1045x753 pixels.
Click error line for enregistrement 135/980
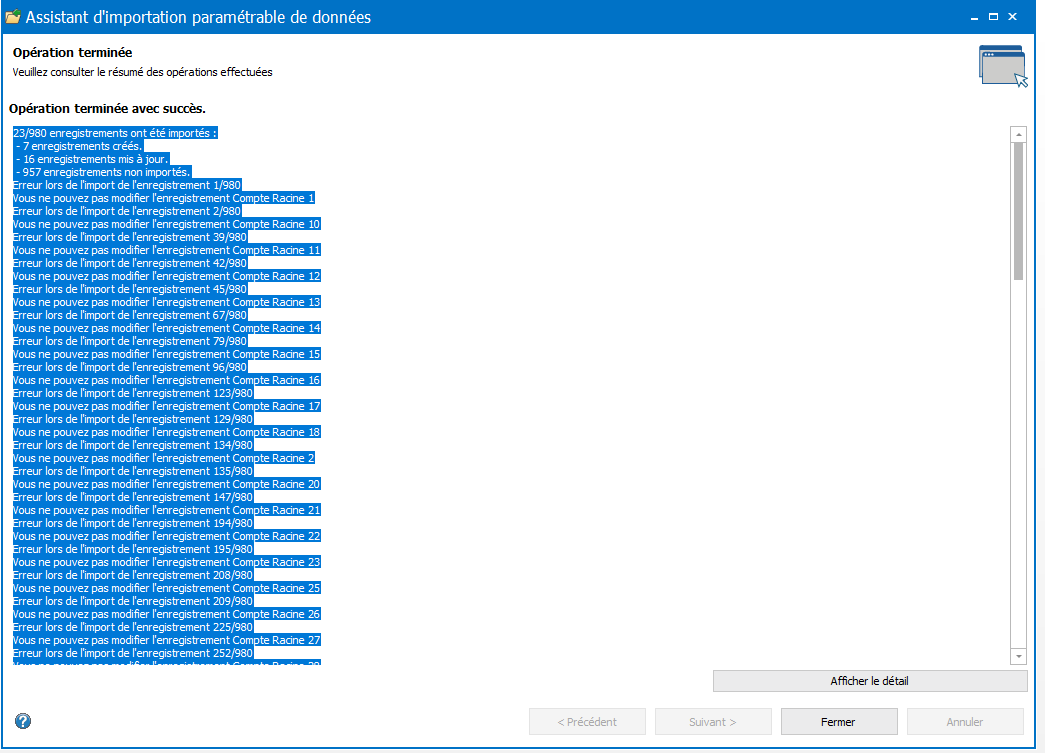[x=133, y=471]
